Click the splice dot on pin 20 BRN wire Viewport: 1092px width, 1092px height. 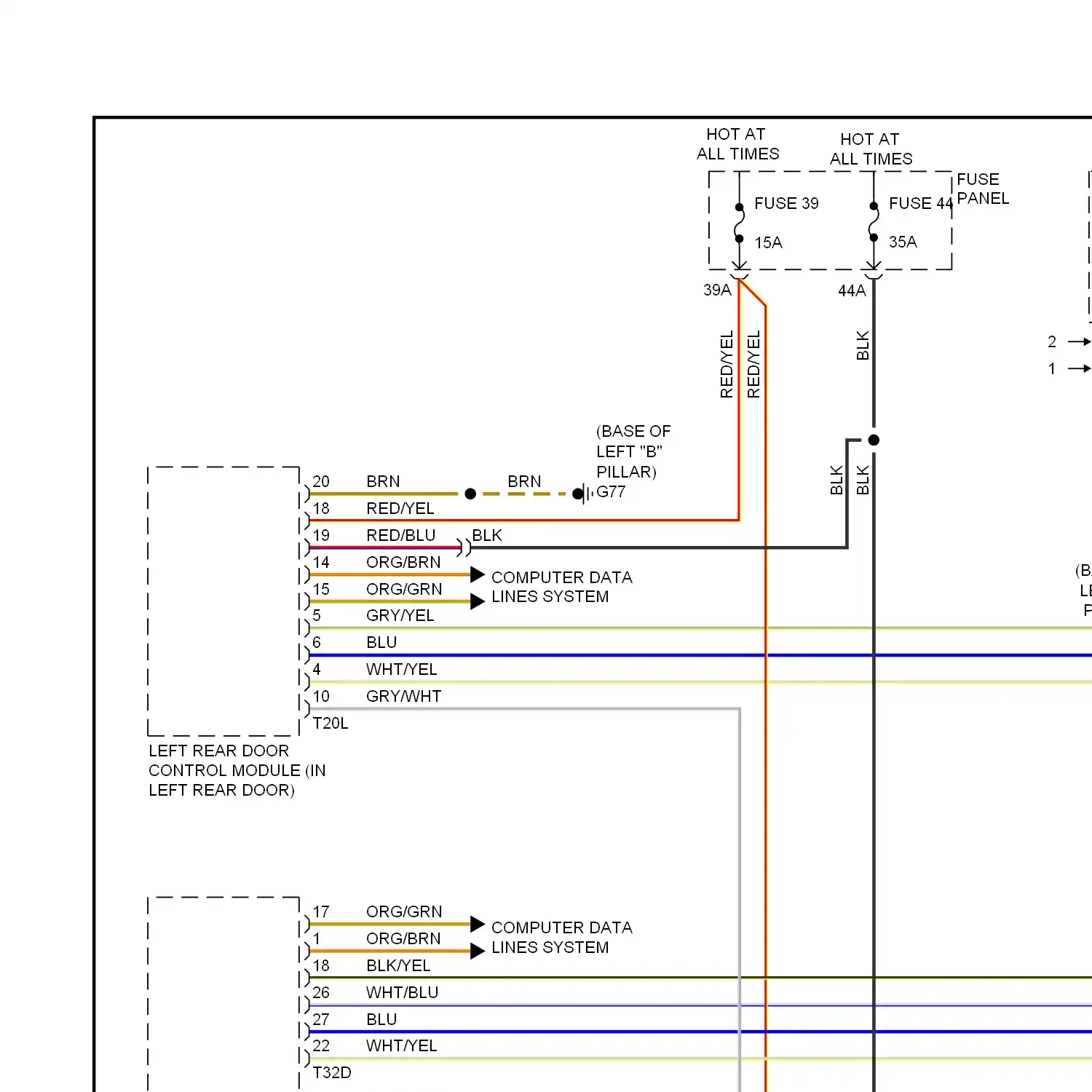[470, 494]
